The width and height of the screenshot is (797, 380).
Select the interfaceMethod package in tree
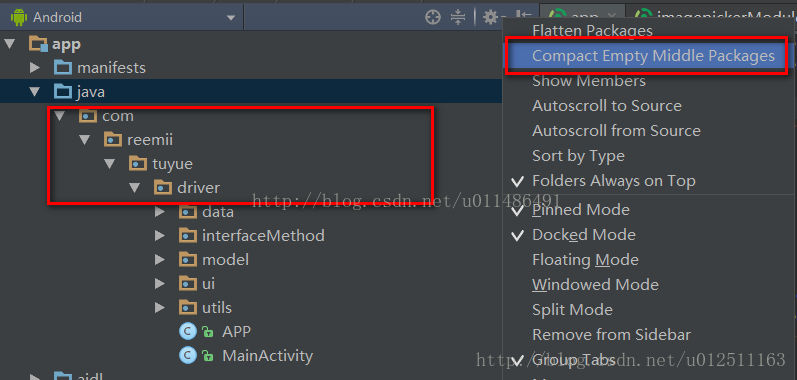263,236
